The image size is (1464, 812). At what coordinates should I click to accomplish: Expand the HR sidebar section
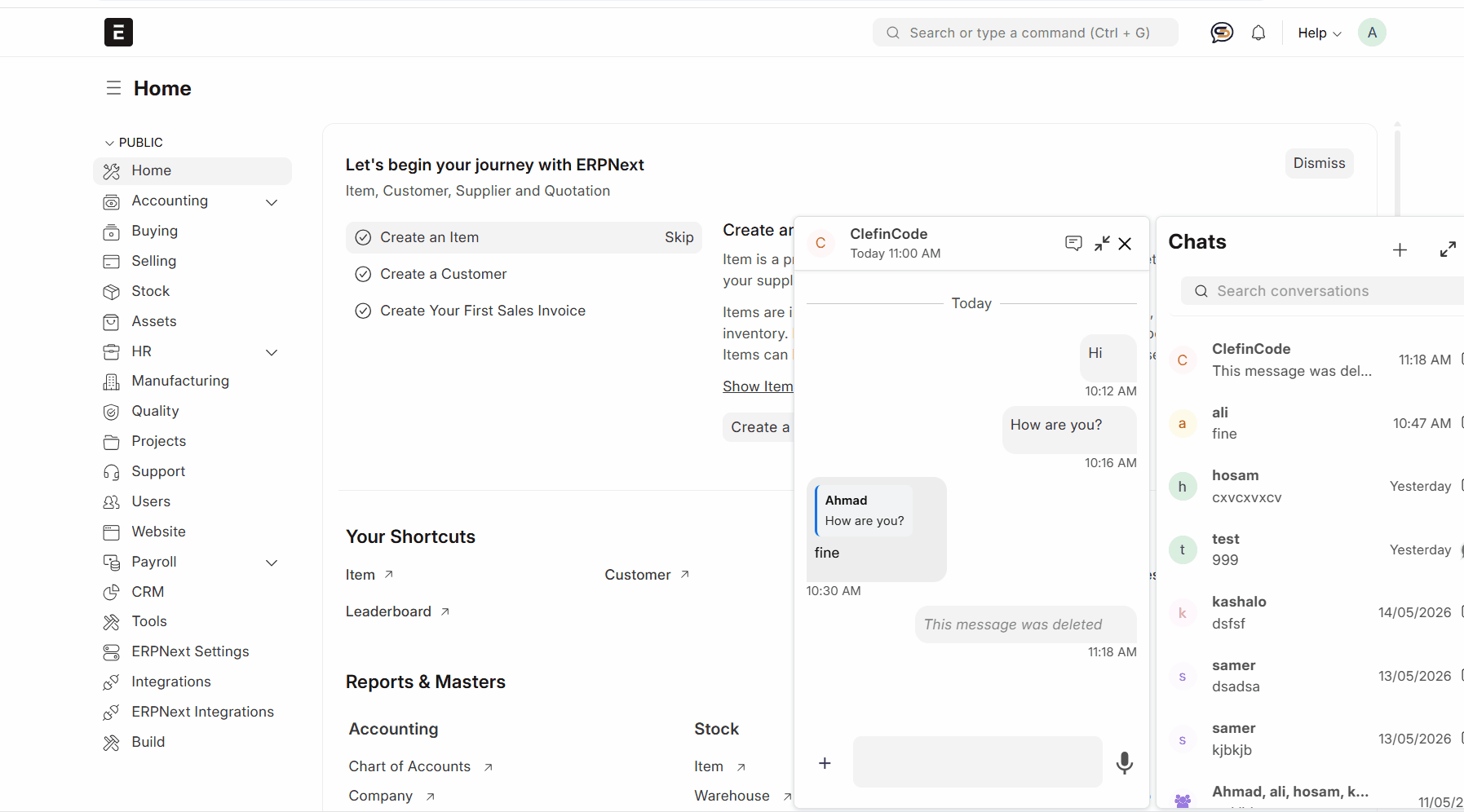click(x=272, y=352)
